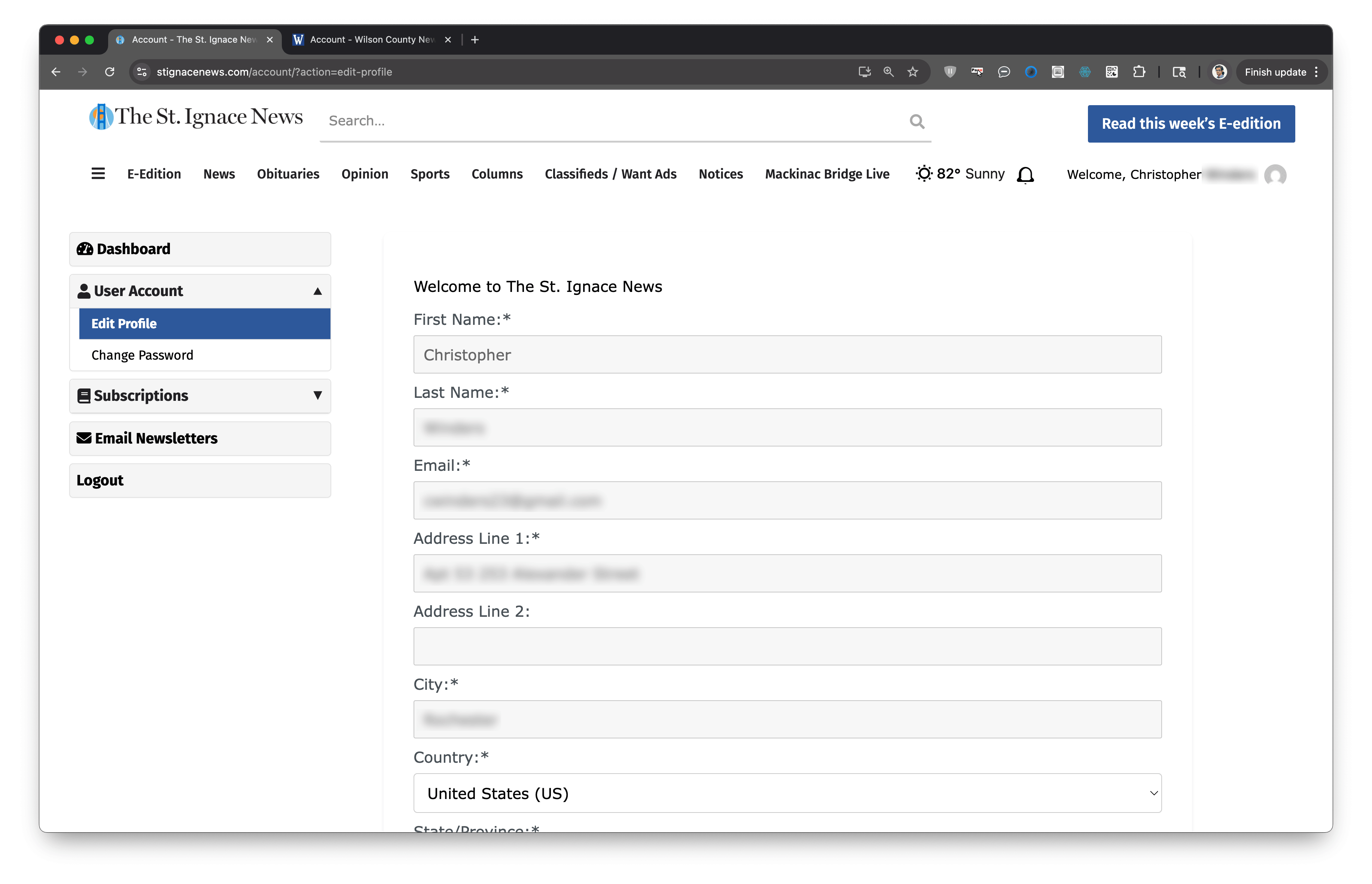This screenshot has width=1372, height=884.
Task: Click the browser address bar URL
Action: [274, 72]
